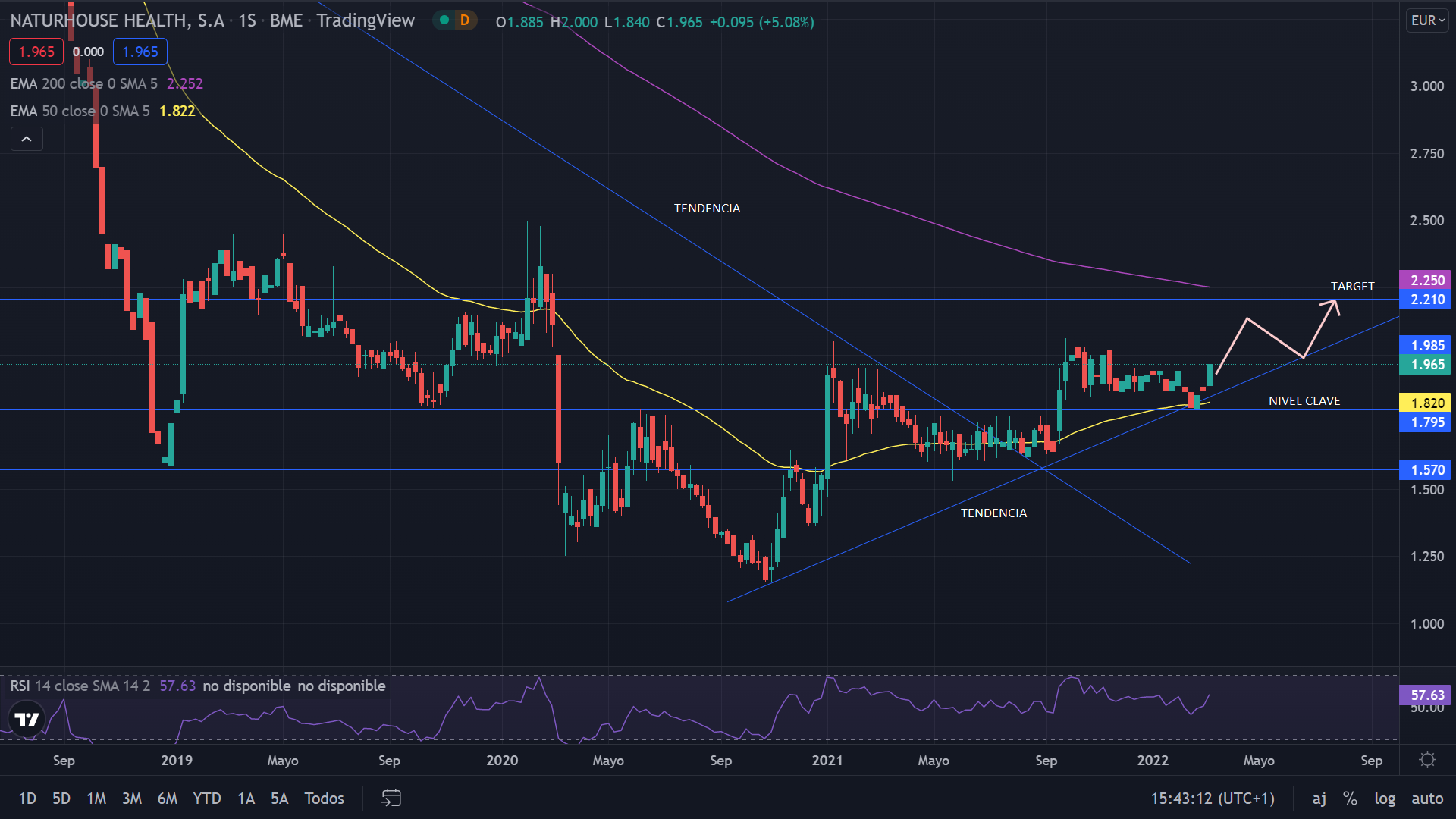Select the YTD time range

click(206, 798)
